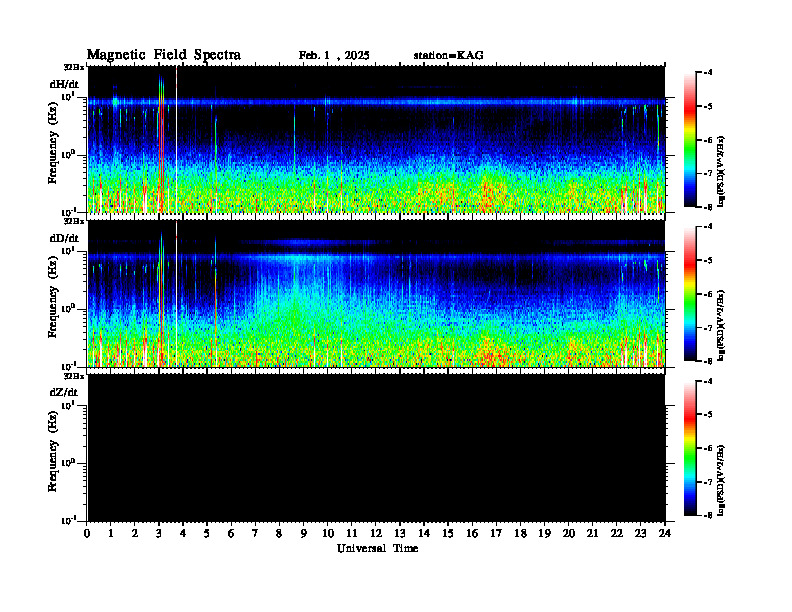Click the hour "11" tick label

coord(352,533)
